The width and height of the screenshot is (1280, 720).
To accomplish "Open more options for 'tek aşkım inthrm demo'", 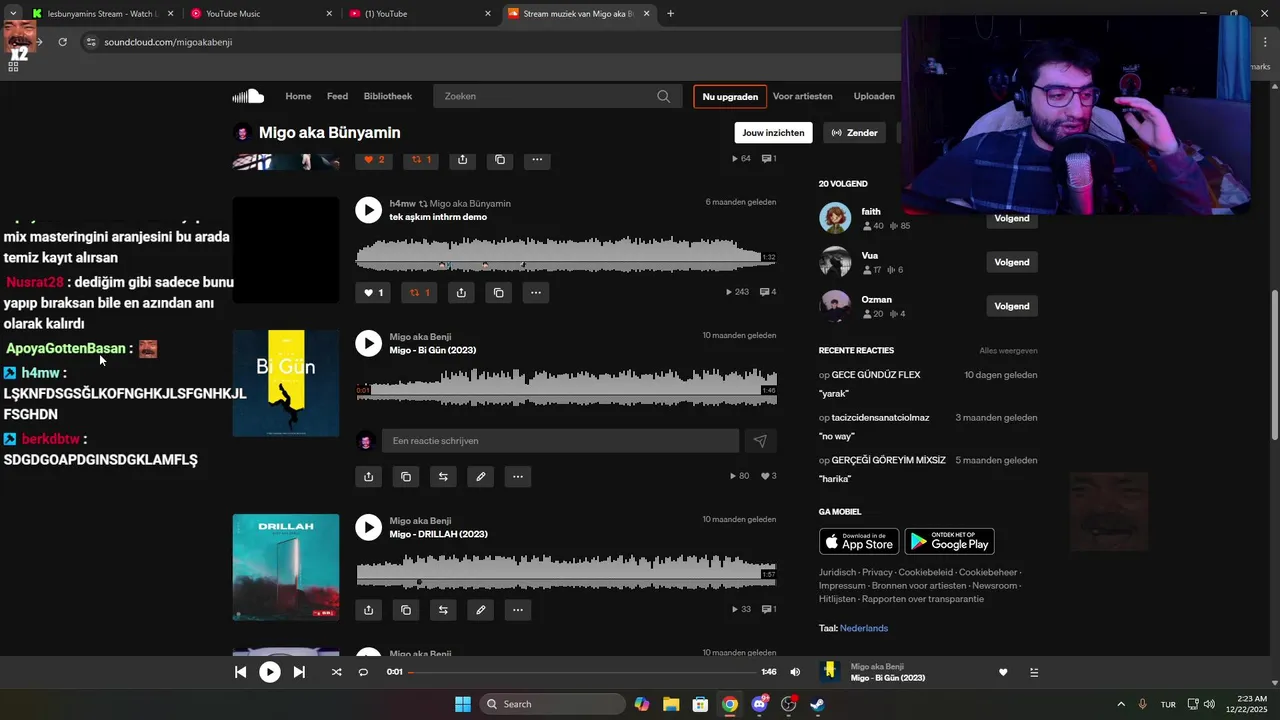I will click(x=536, y=293).
